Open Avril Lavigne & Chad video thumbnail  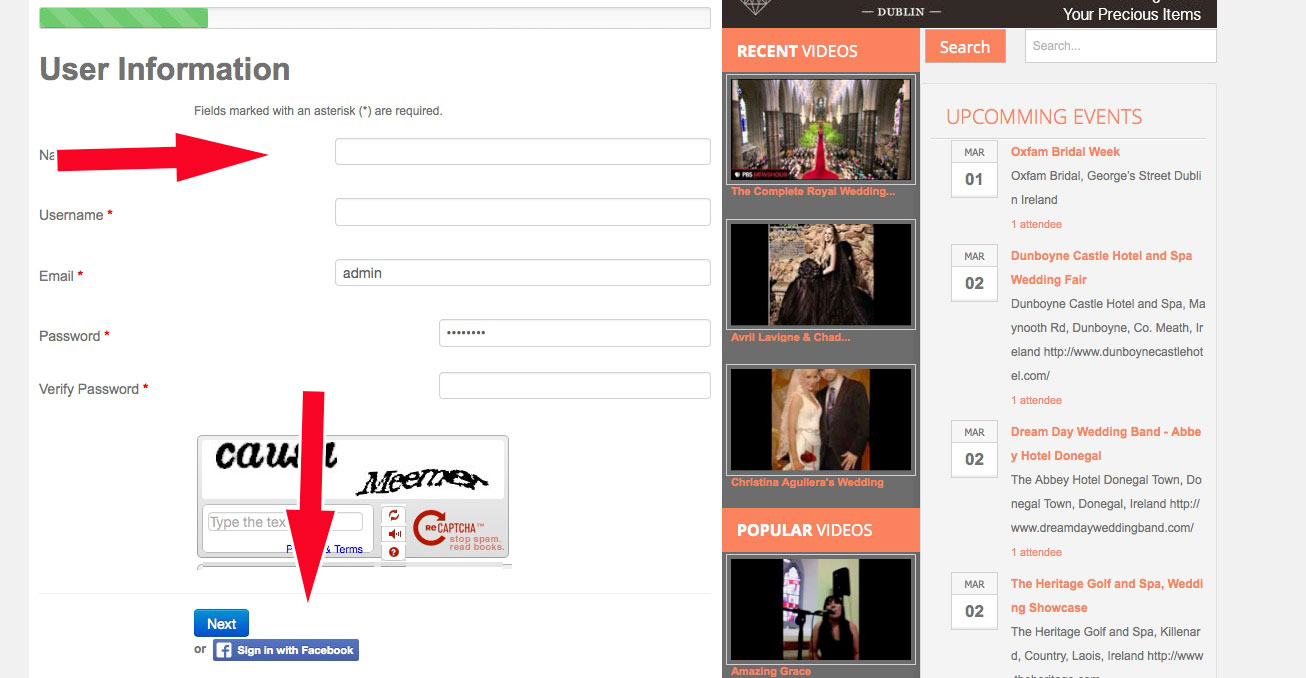[x=820, y=274]
